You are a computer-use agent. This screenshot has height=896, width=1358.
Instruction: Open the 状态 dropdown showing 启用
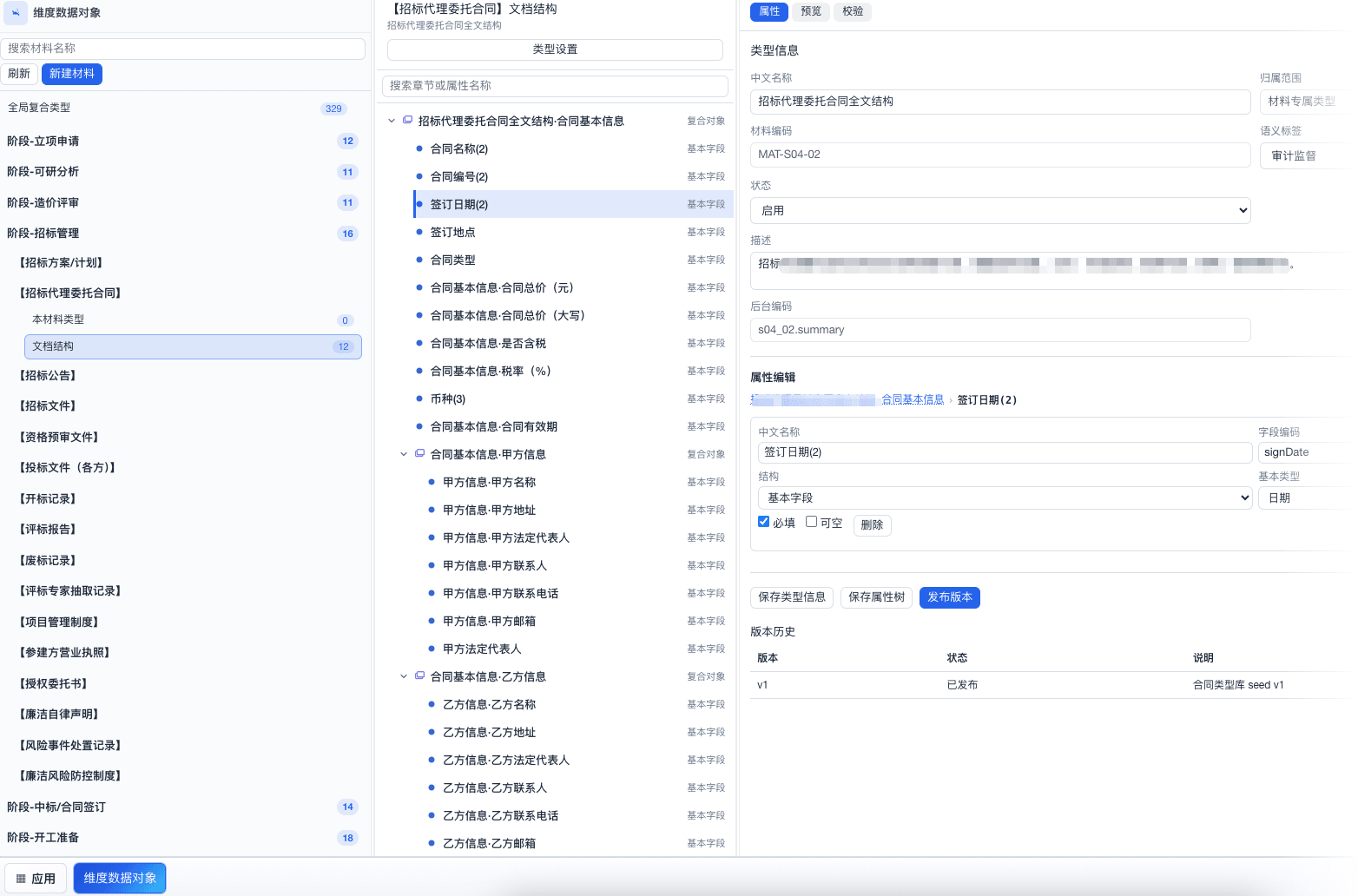(x=1000, y=210)
